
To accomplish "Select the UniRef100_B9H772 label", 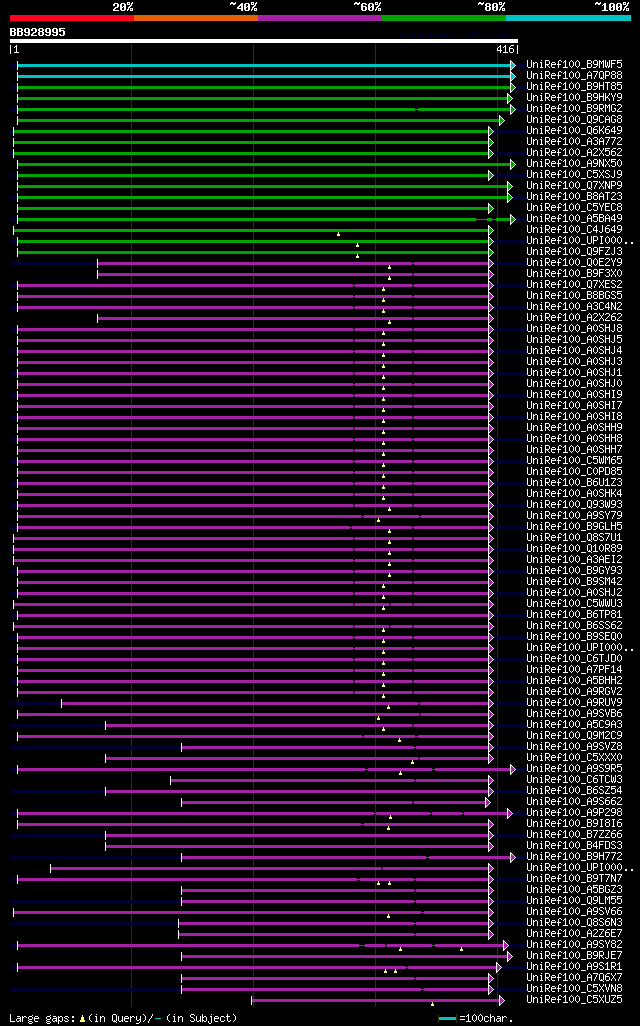I will coord(575,857).
